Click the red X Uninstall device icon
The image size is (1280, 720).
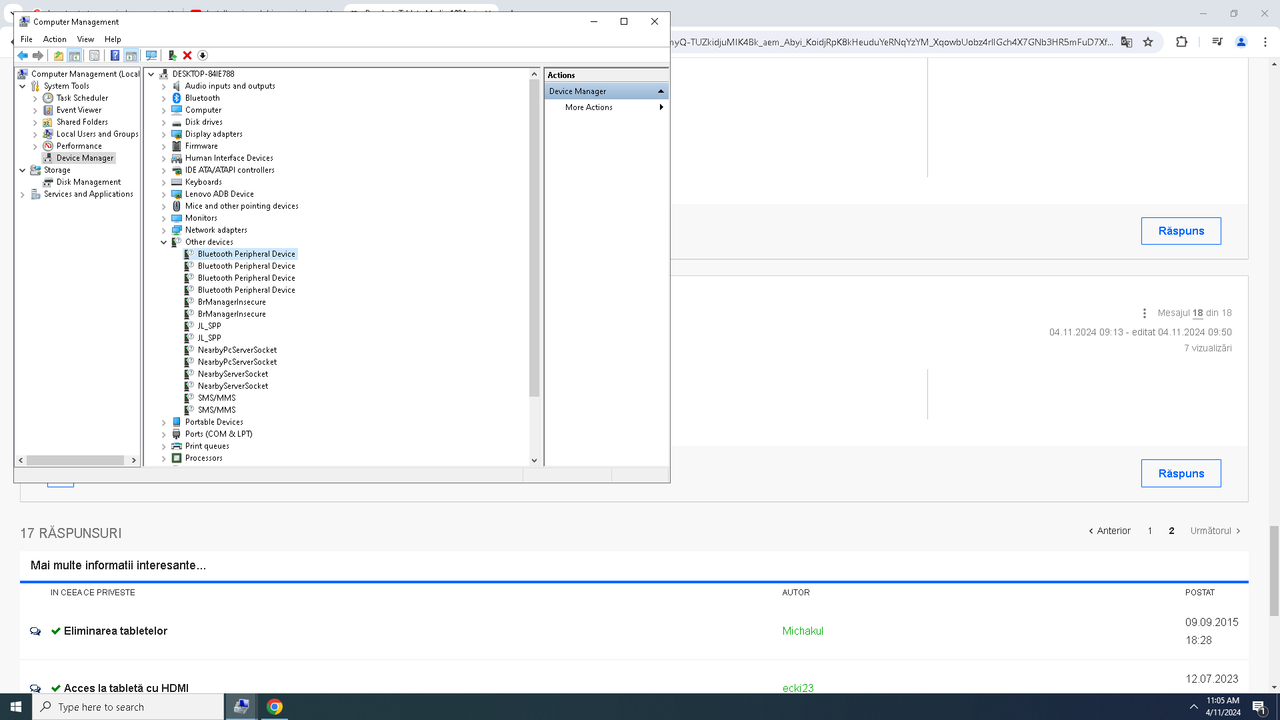[187, 56]
